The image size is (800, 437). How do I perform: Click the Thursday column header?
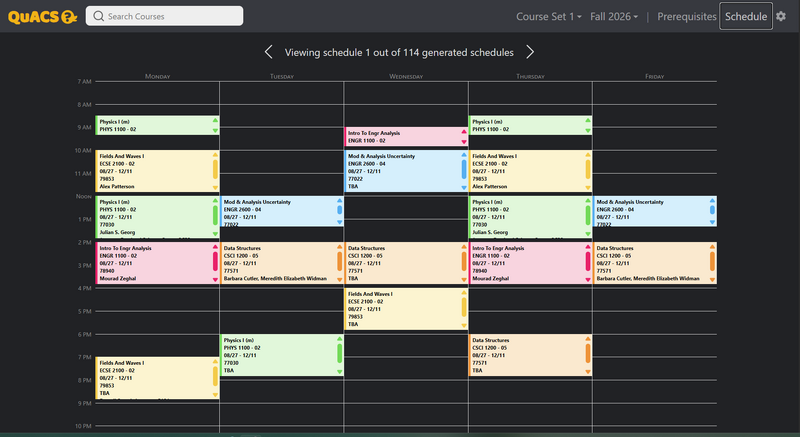(530, 76)
